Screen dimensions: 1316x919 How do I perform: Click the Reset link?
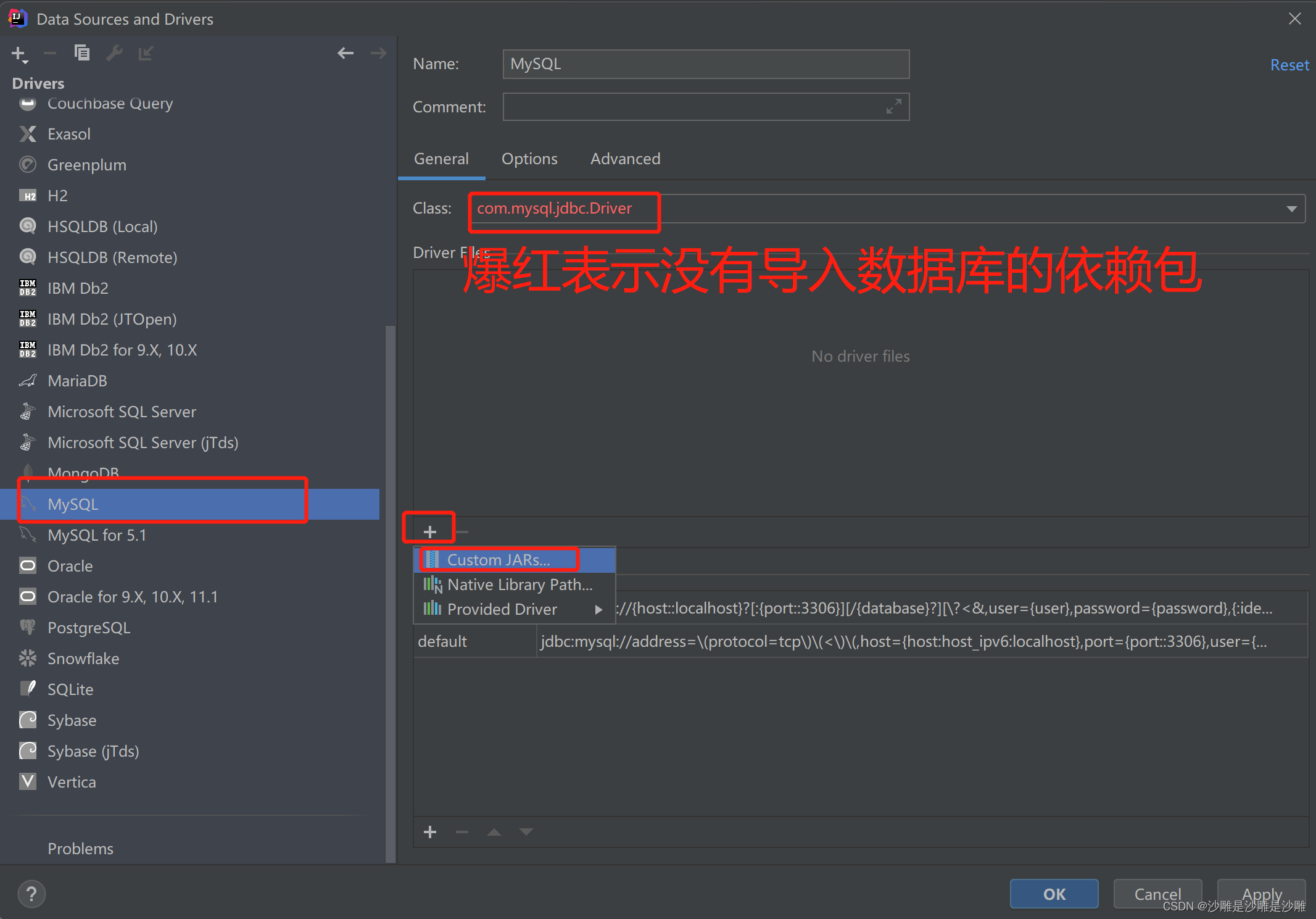point(1289,65)
